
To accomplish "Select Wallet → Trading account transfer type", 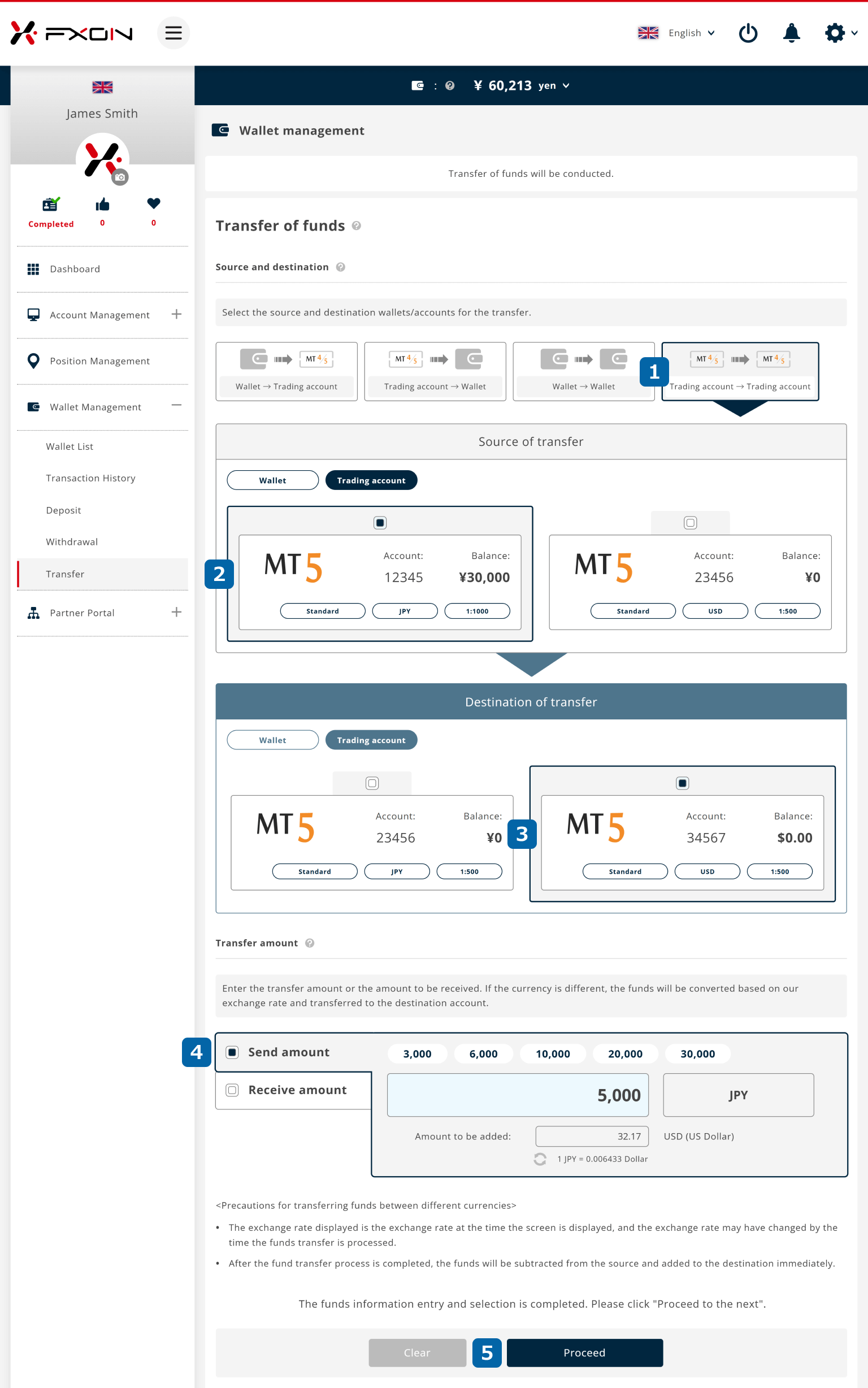I will pyautogui.click(x=287, y=371).
